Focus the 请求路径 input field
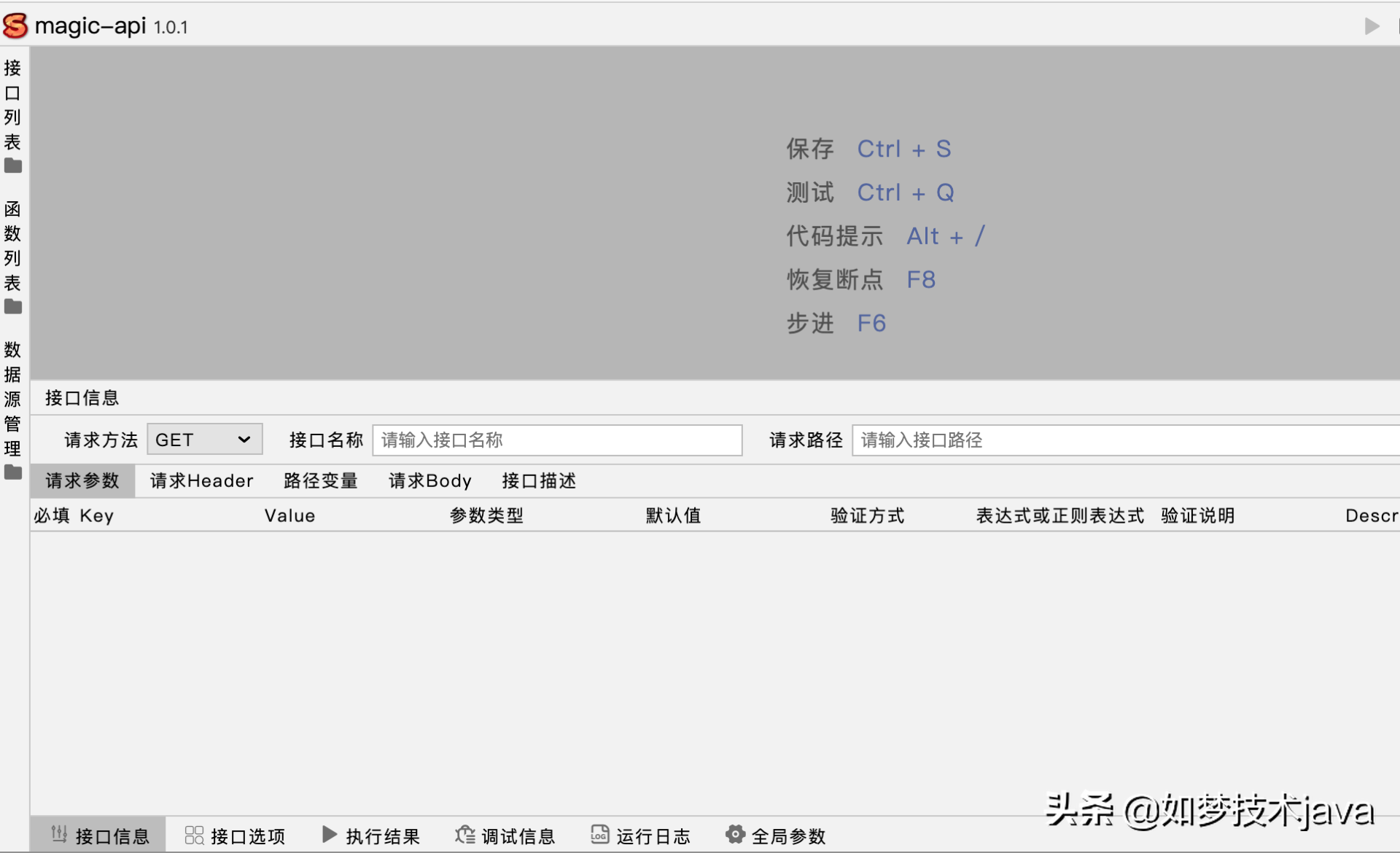Screen dimensions: 1400x853 (x=1123, y=440)
